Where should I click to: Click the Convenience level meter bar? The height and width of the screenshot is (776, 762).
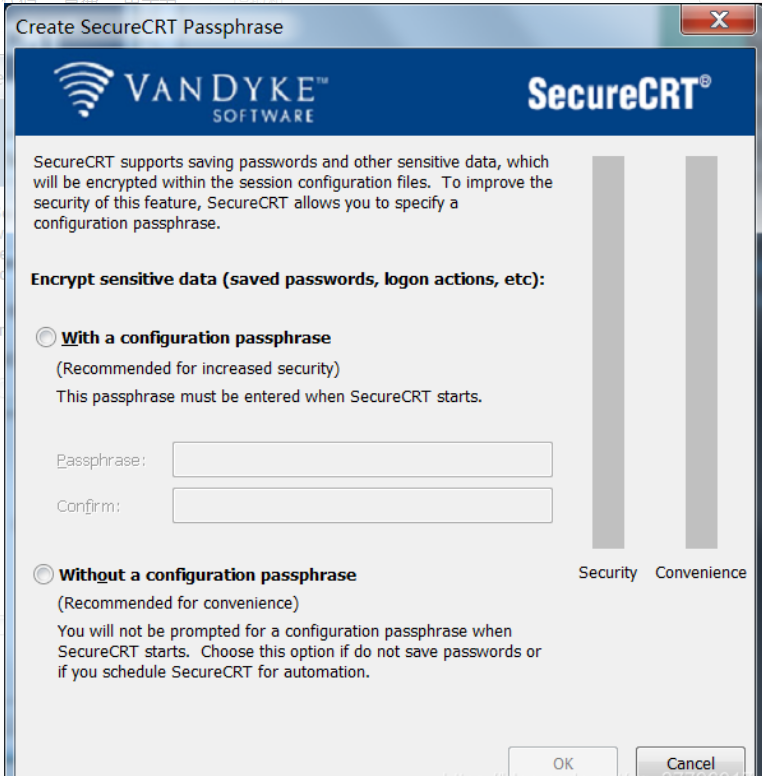(701, 351)
